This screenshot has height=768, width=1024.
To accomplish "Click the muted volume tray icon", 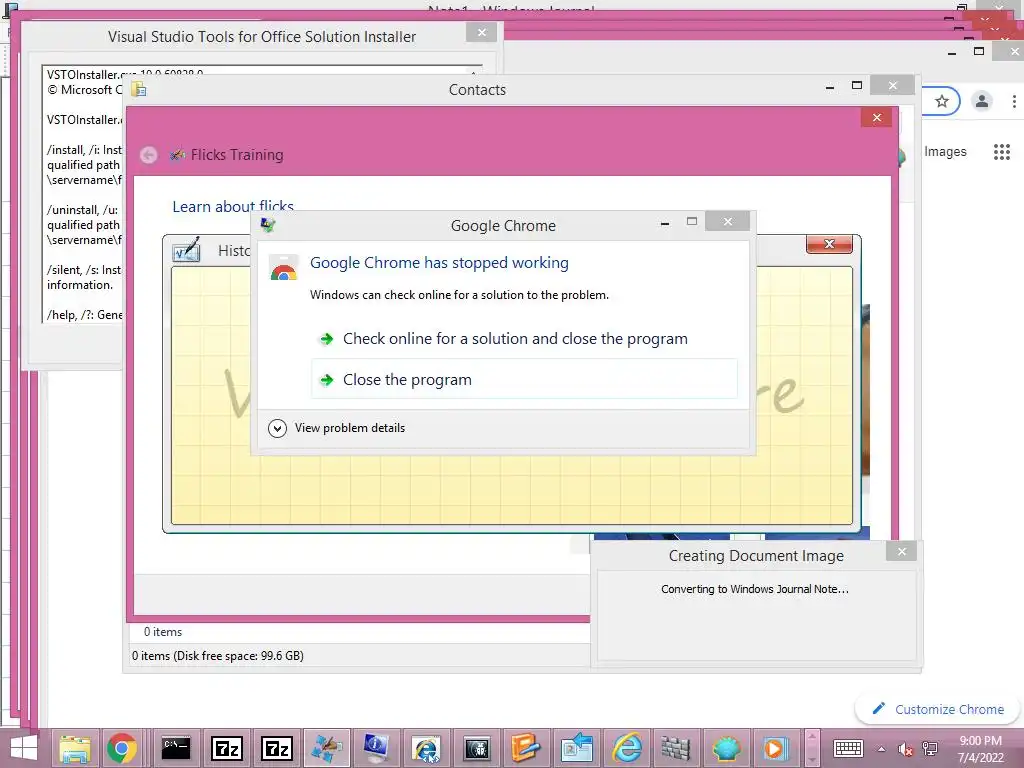I will [x=905, y=749].
